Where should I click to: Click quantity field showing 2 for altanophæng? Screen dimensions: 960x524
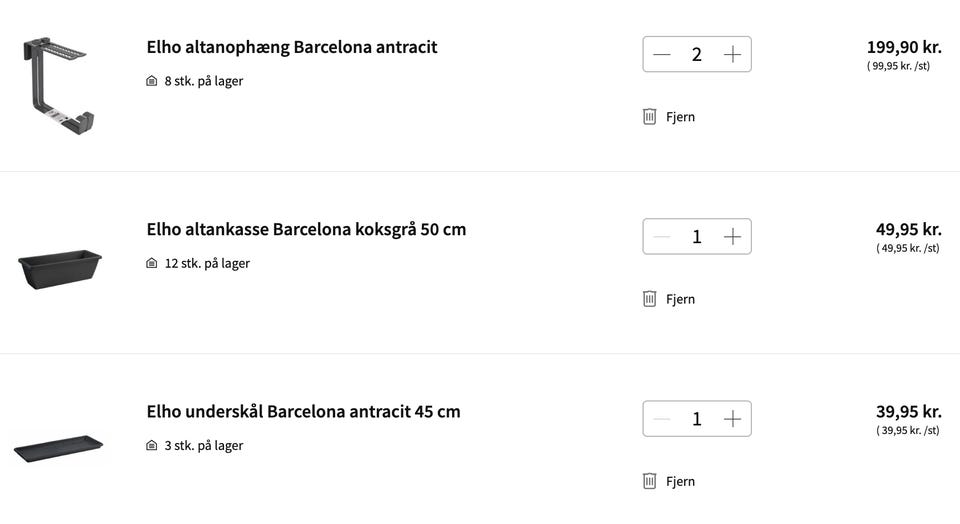click(x=697, y=54)
